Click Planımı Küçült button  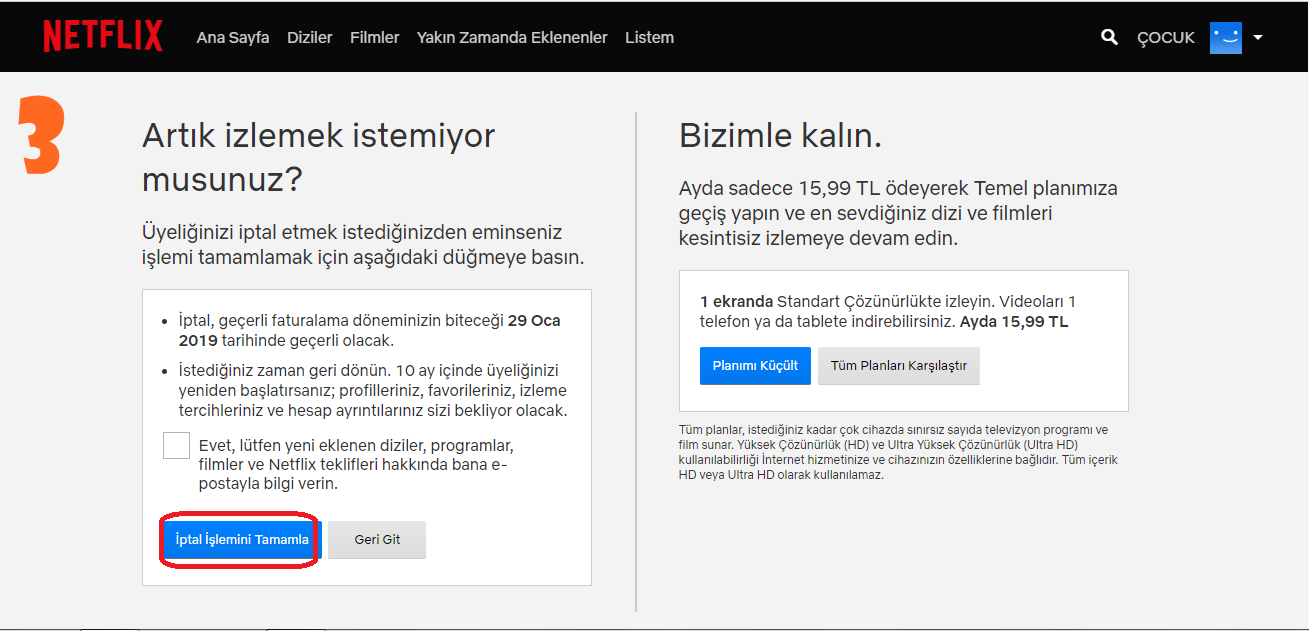(x=755, y=365)
